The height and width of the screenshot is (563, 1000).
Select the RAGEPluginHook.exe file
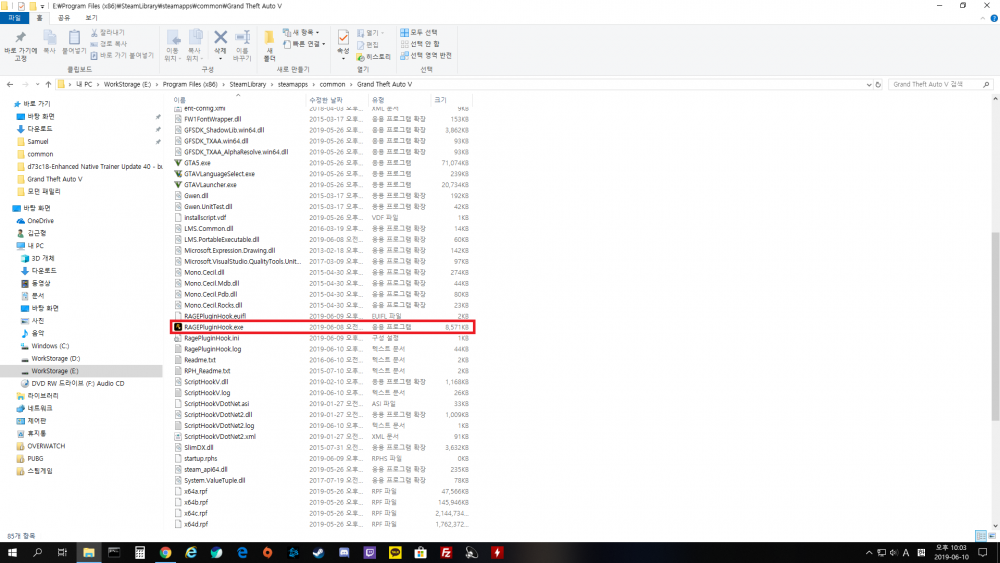322,327
